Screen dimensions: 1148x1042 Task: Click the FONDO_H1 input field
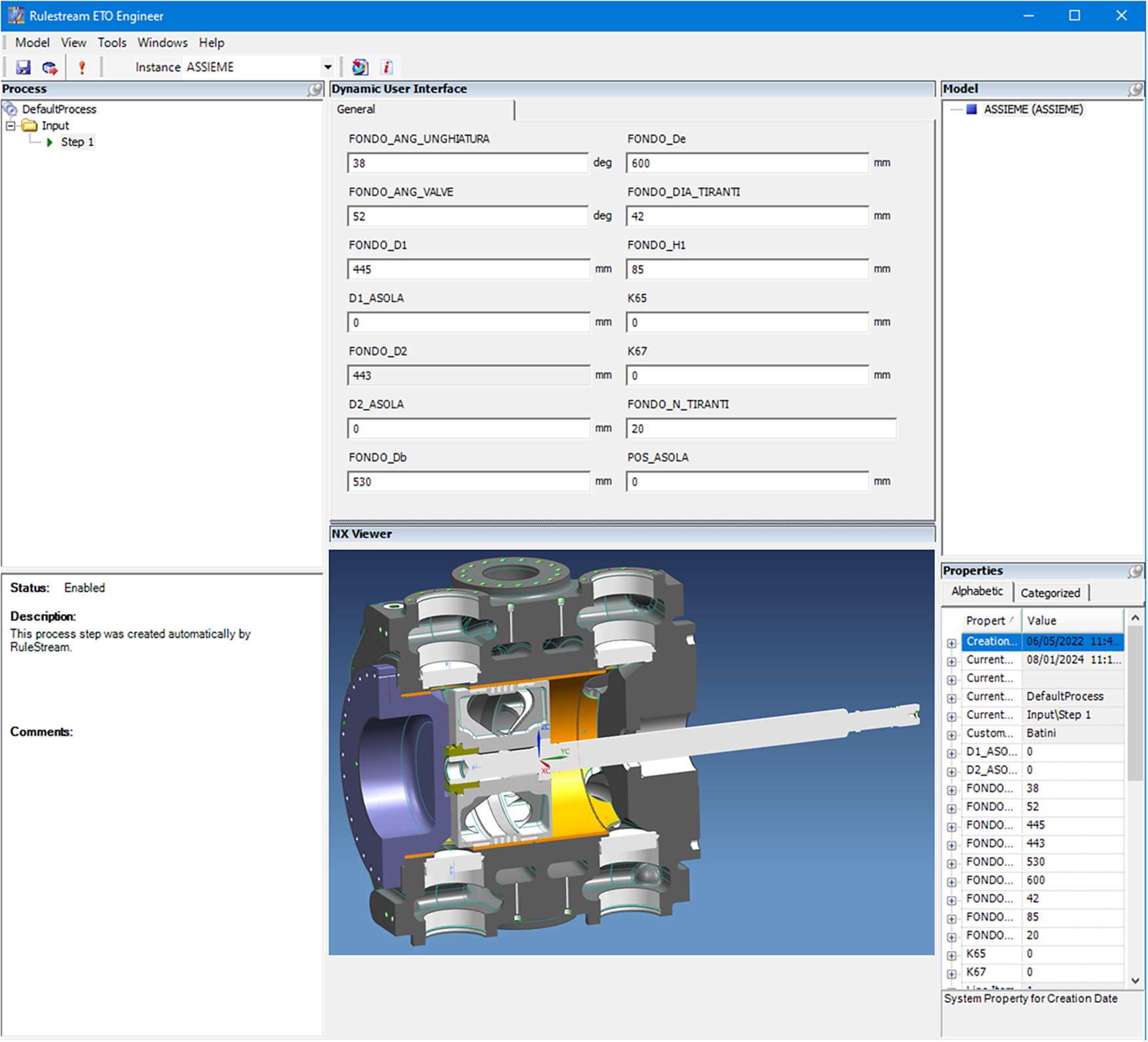click(x=747, y=269)
